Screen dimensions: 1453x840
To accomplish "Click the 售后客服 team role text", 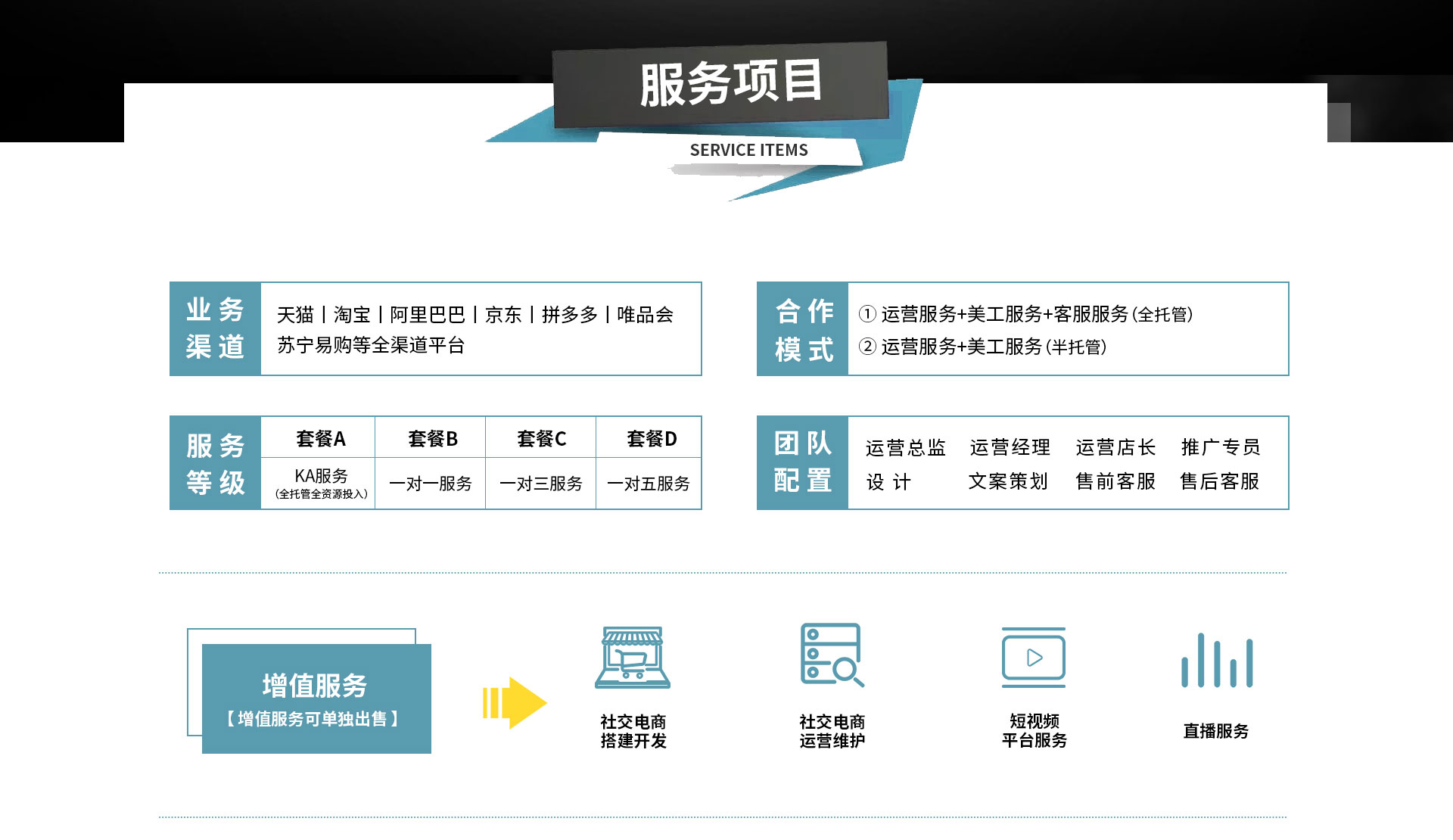I will pyautogui.click(x=1219, y=481).
